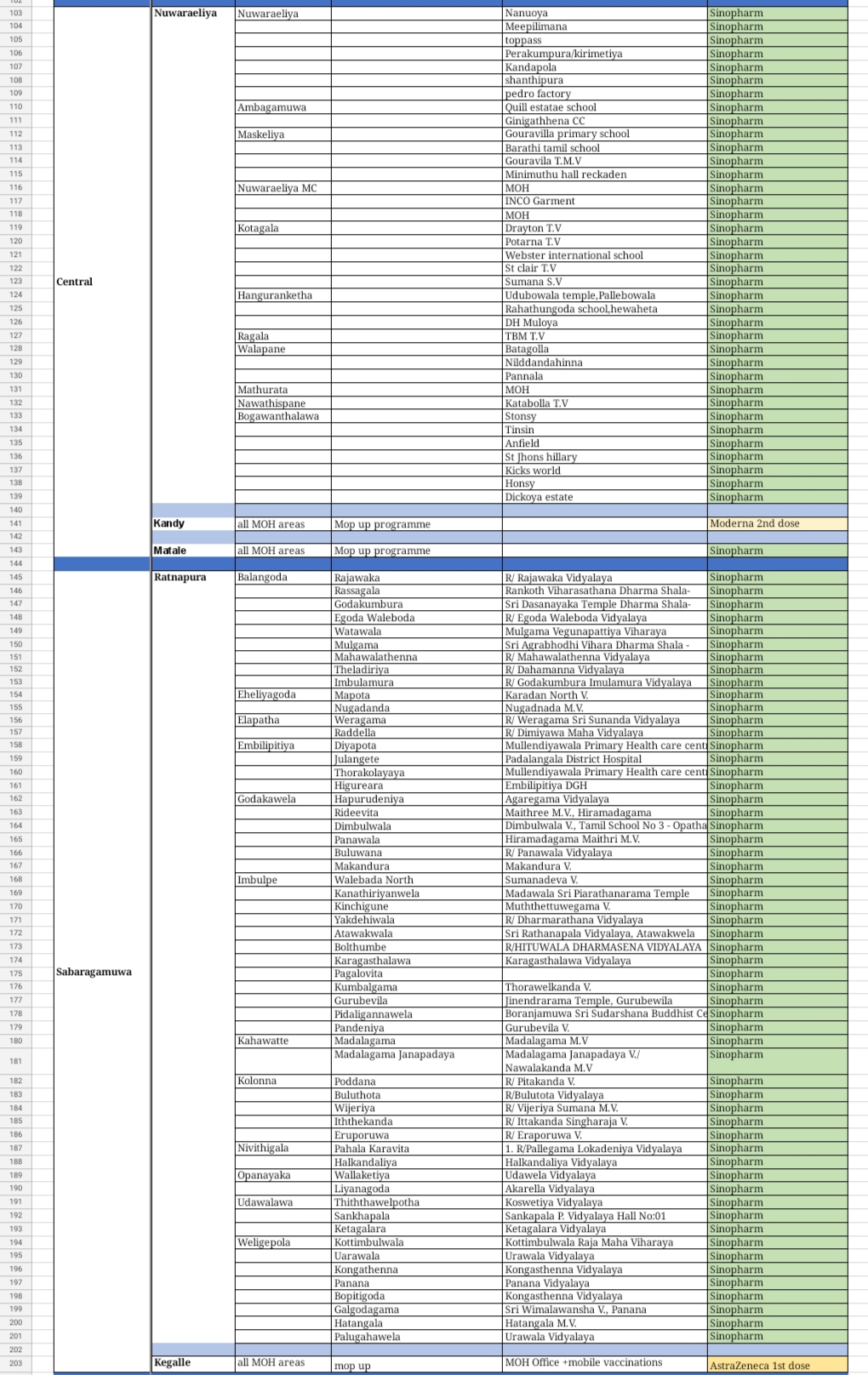Select the 'Eheliyagoda' cell
The width and height of the screenshot is (868, 1375).
pos(283,694)
